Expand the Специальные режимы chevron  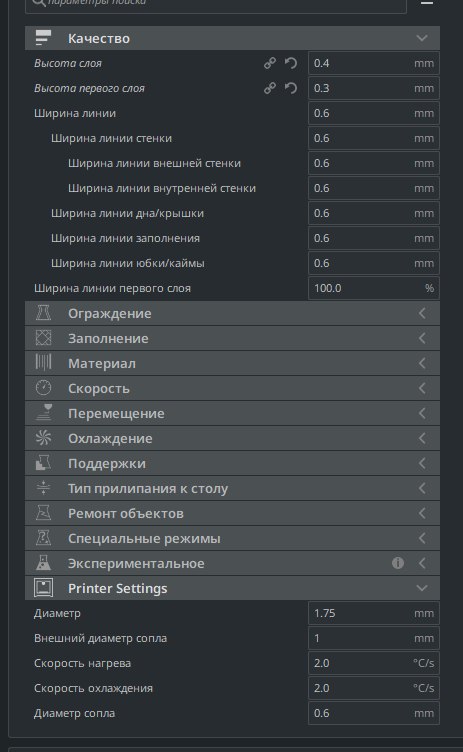422,538
